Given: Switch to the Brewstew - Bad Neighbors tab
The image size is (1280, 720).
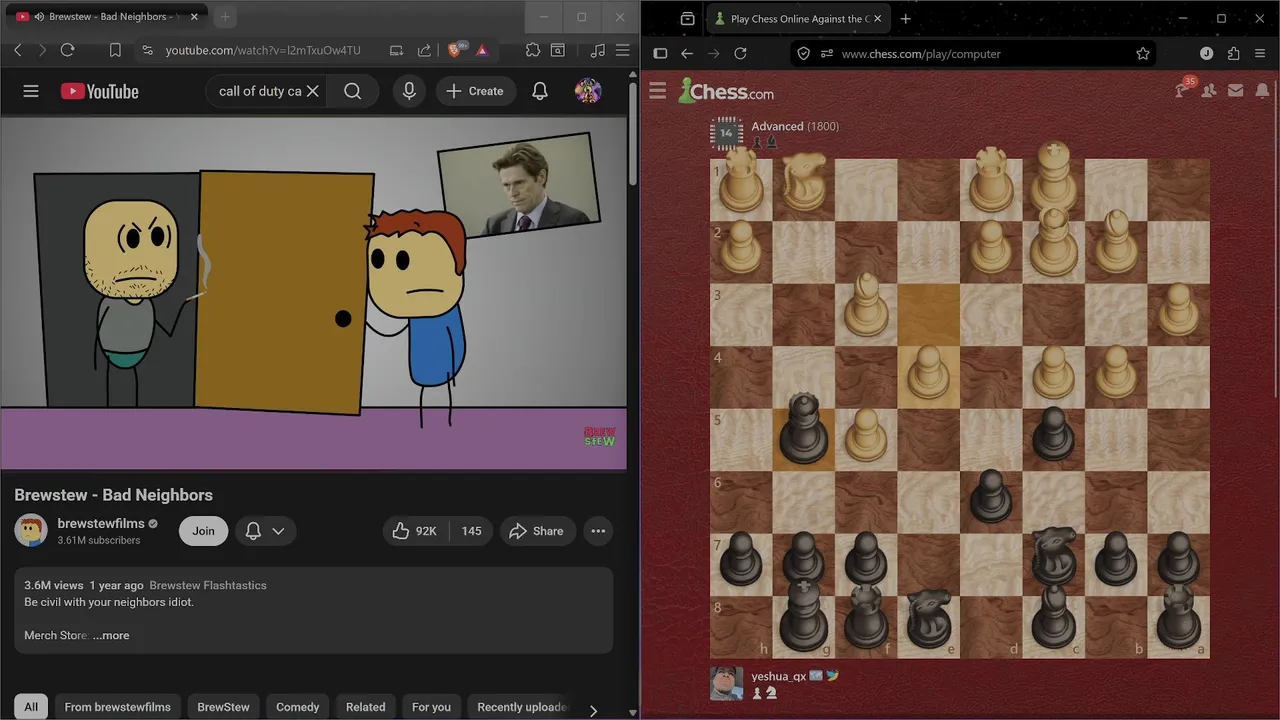Looking at the screenshot, I should click(x=105, y=17).
